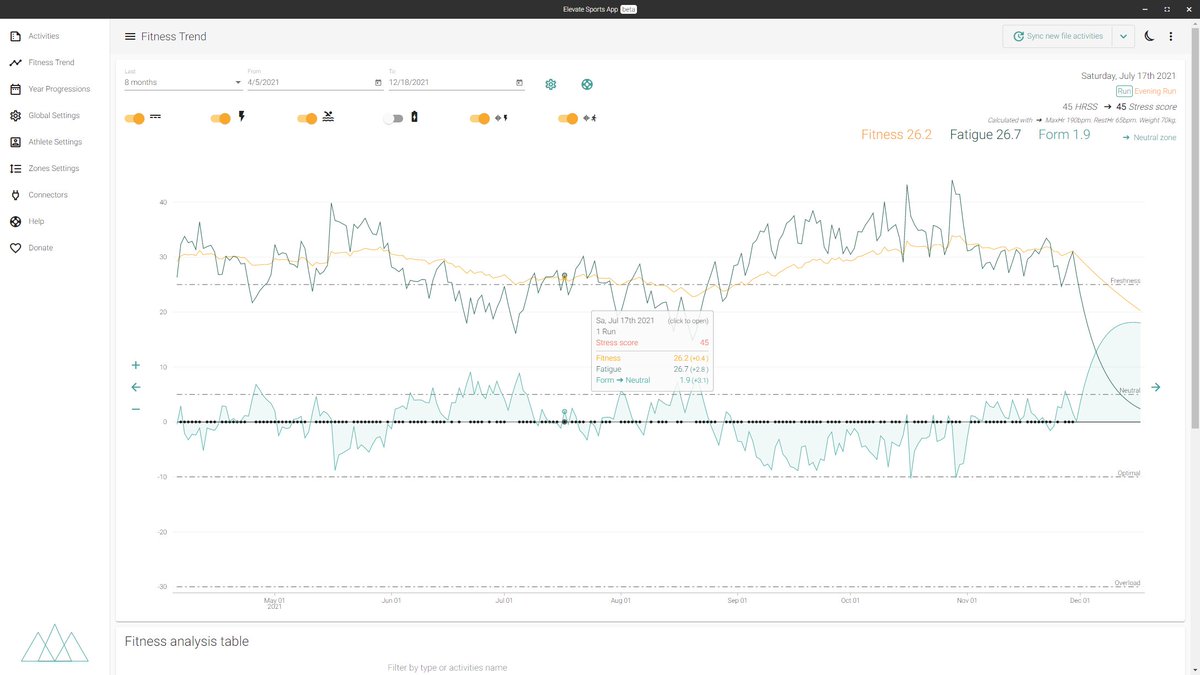Click the Neutral zone link
1200x675 pixels.
click(1149, 137)
